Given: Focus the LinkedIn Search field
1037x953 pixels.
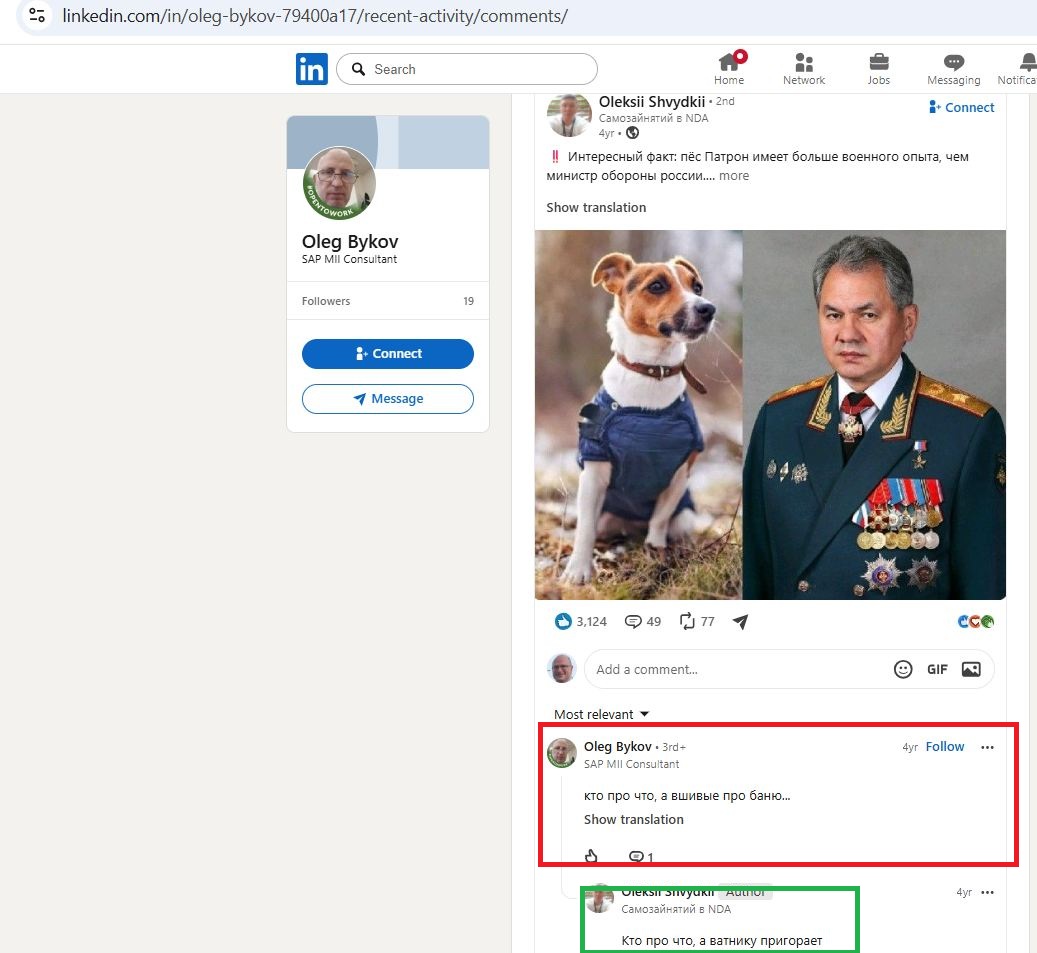Looking at the screenshot, I should point(467,69).
